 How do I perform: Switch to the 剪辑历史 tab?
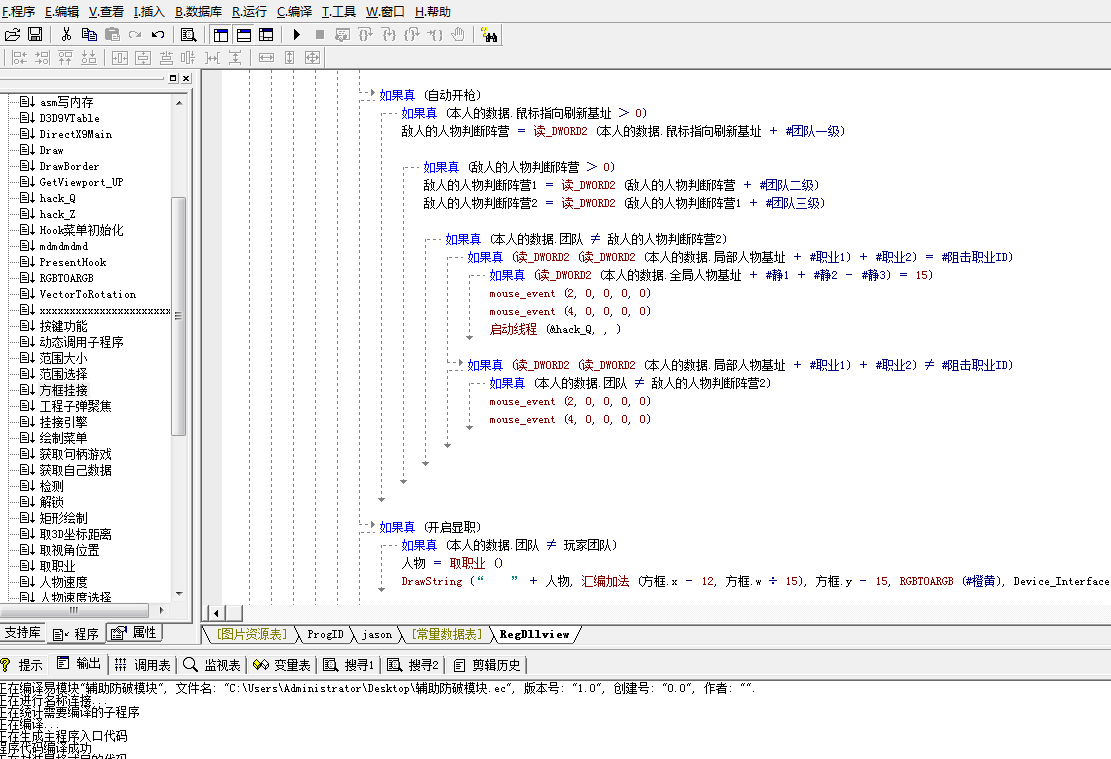487,665
